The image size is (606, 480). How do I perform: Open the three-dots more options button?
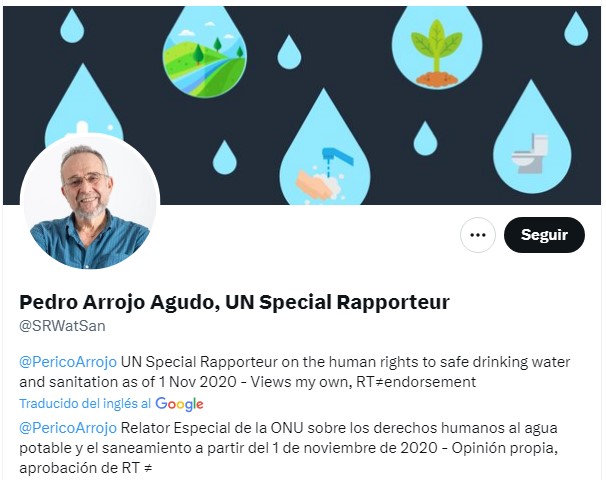point(478,235)
